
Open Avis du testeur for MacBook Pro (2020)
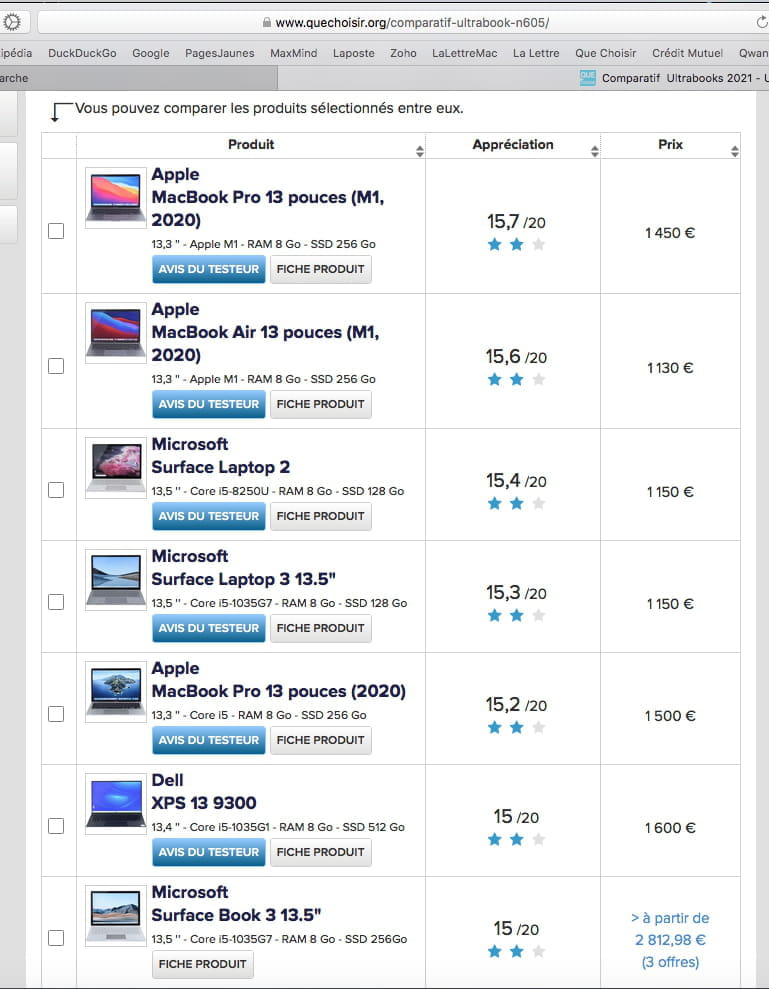[209, 740]
